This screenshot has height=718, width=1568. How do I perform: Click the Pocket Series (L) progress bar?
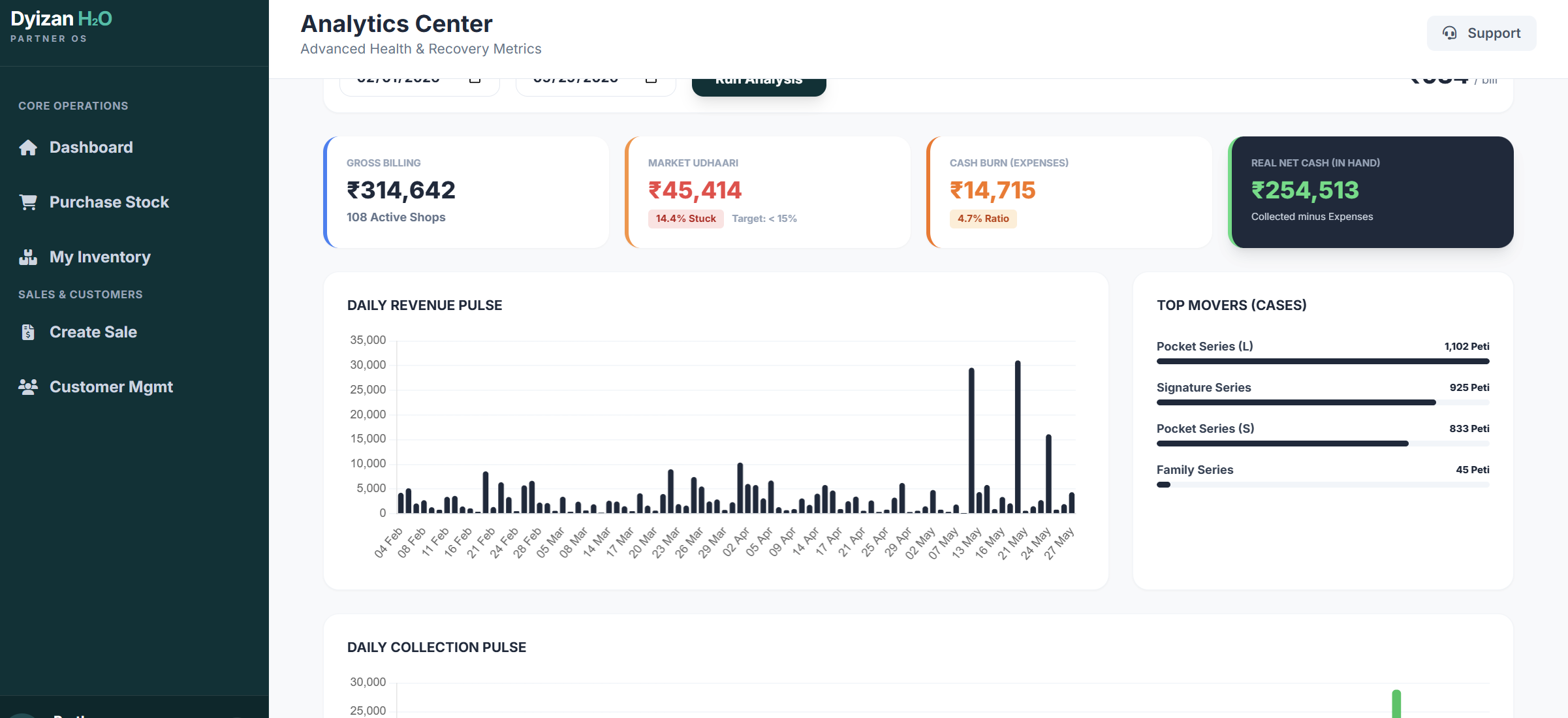tap(1323, 361)
